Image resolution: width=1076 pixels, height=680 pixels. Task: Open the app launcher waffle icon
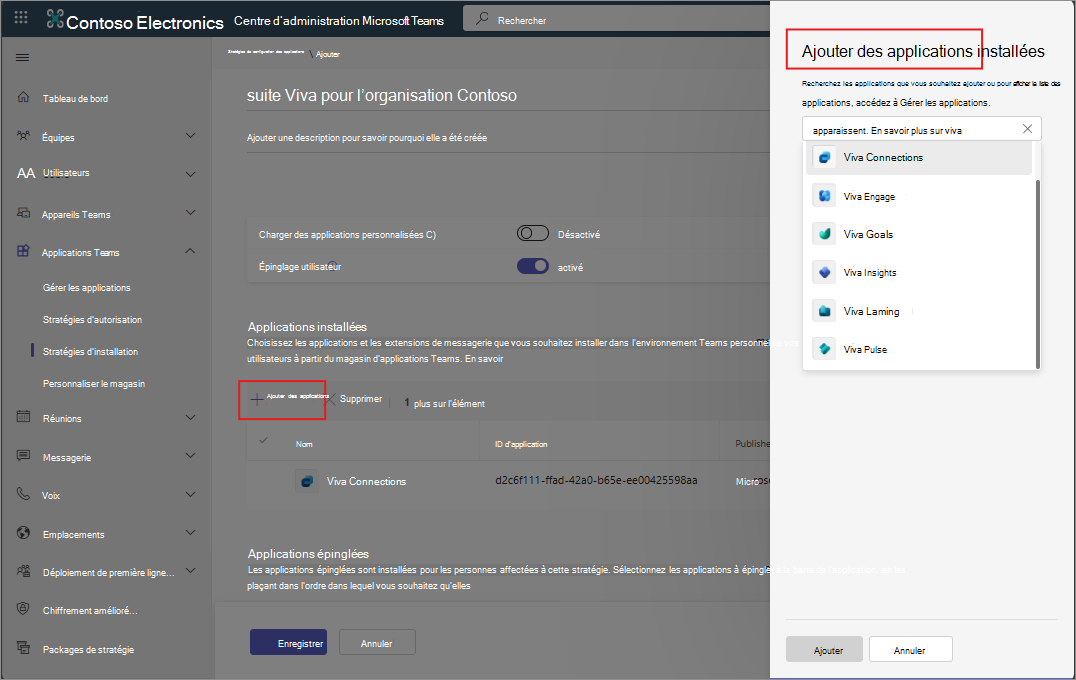[21, 19]
